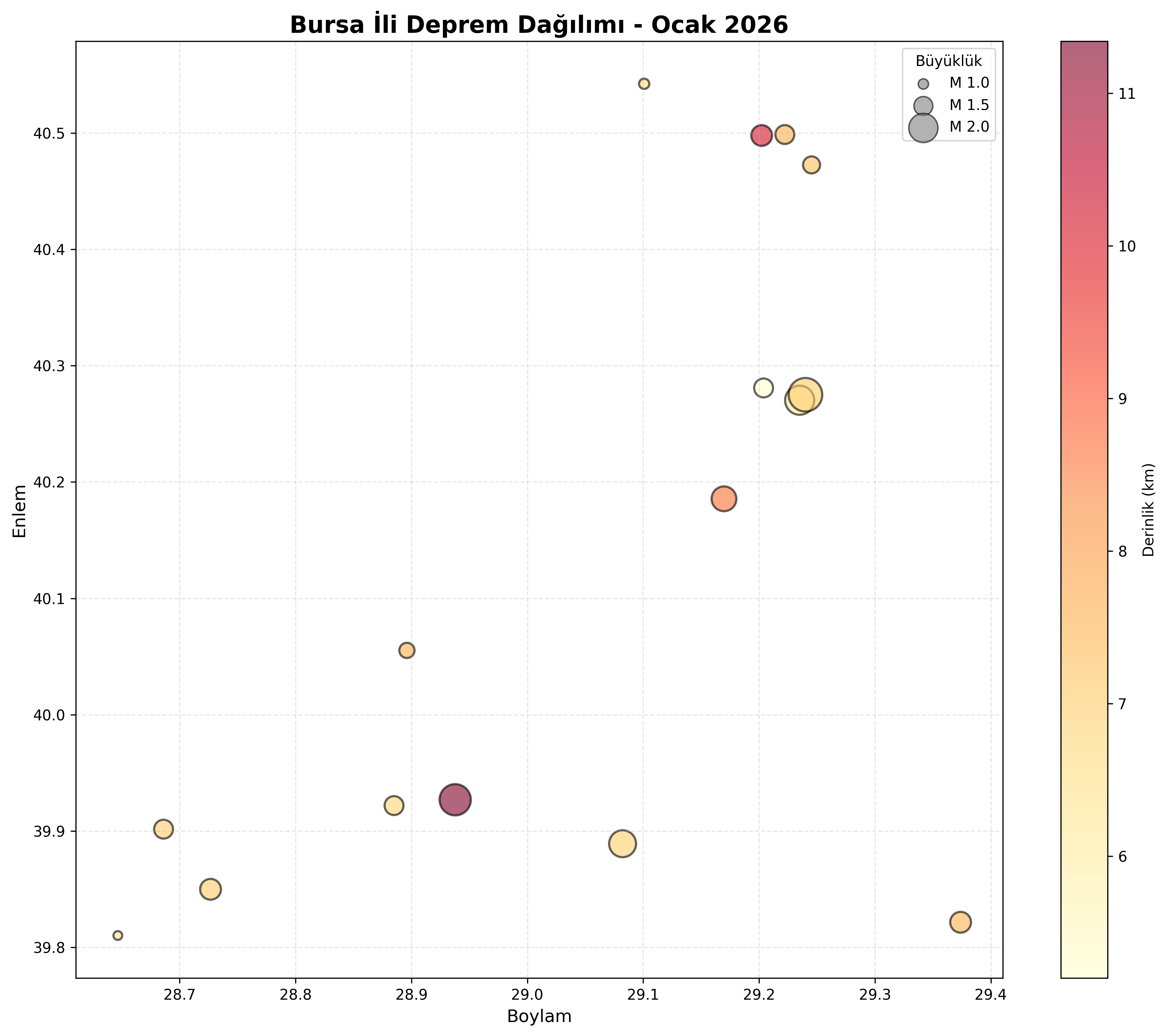Viewport: 1167px width, 1036px height.
Task: Click the orange bubble right of red one
Action: (785, 135)
